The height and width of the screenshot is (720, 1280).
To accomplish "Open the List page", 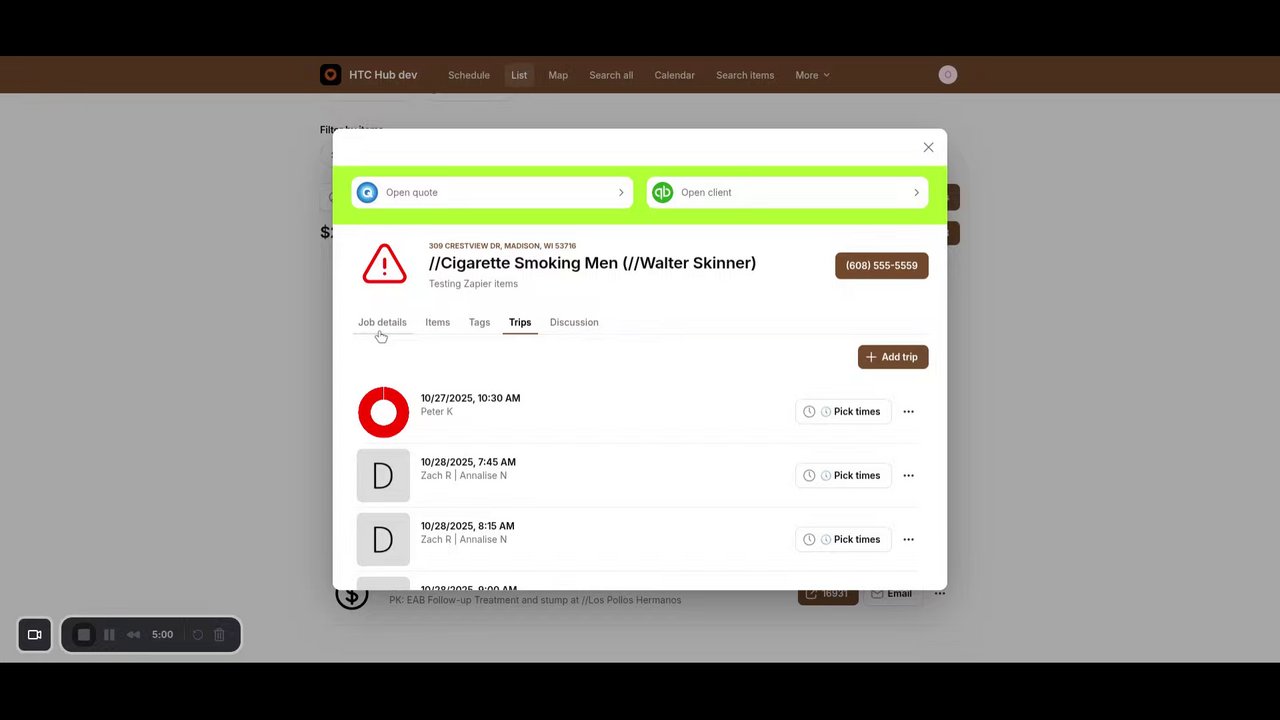I will [x=519, y=75].
